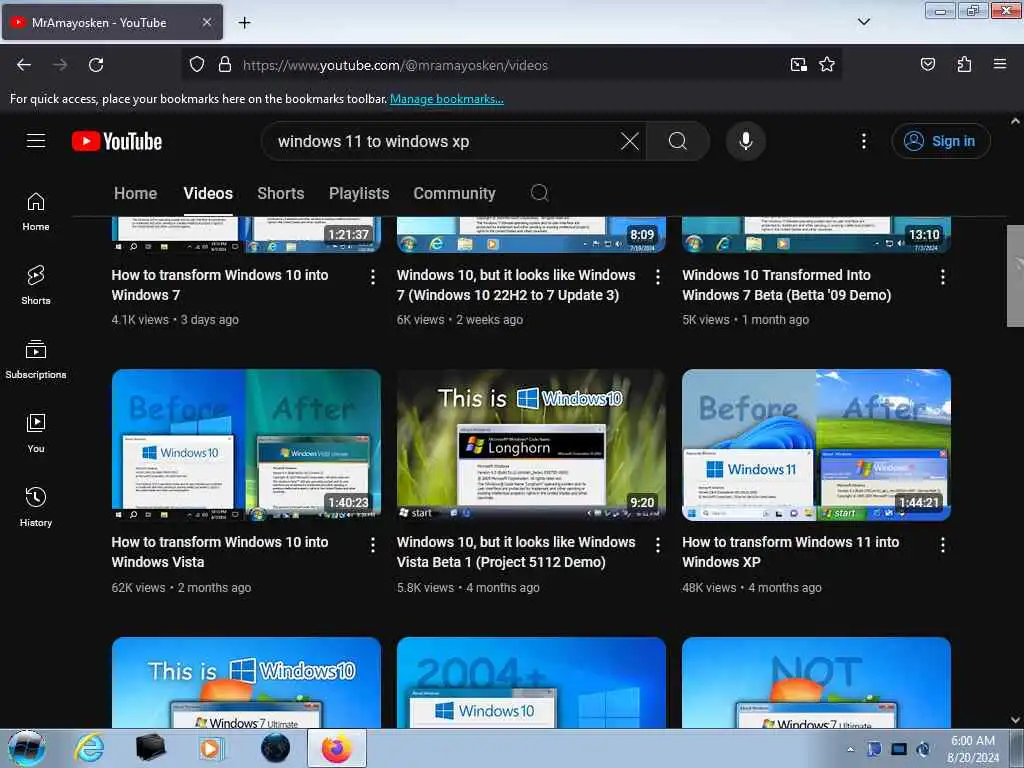The width and height of the screenshot is (1024, 768).
Task: Launch Internet Explorer from taskbar
Action: 89,748
